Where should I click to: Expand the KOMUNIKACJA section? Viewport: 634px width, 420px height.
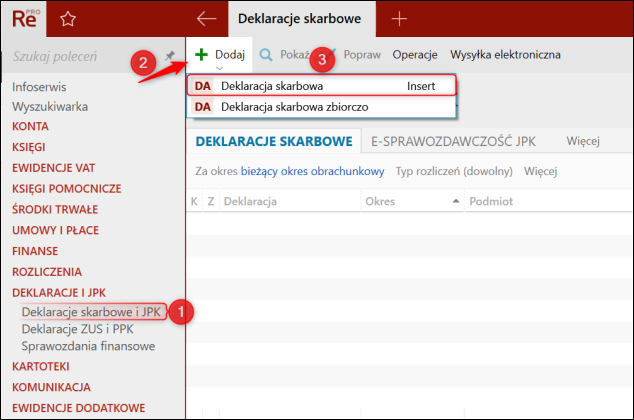click(x=51, y=387)
